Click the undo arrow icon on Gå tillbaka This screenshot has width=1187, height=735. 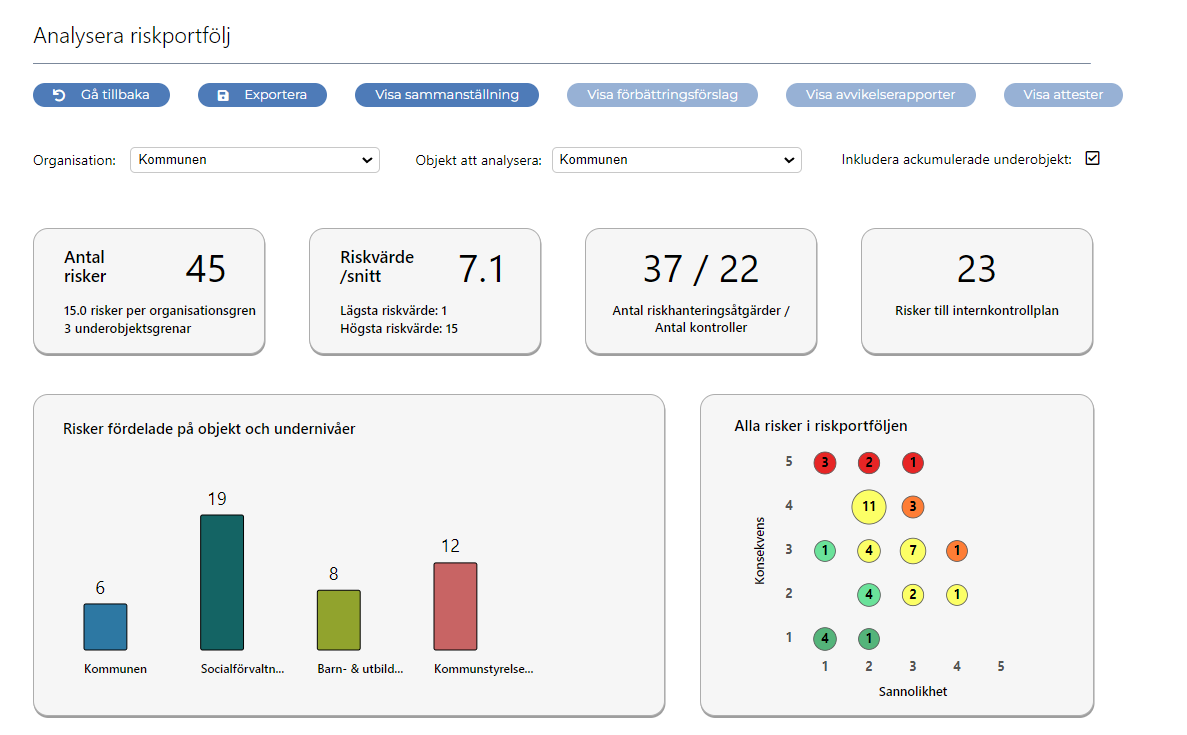click(59, 95)
